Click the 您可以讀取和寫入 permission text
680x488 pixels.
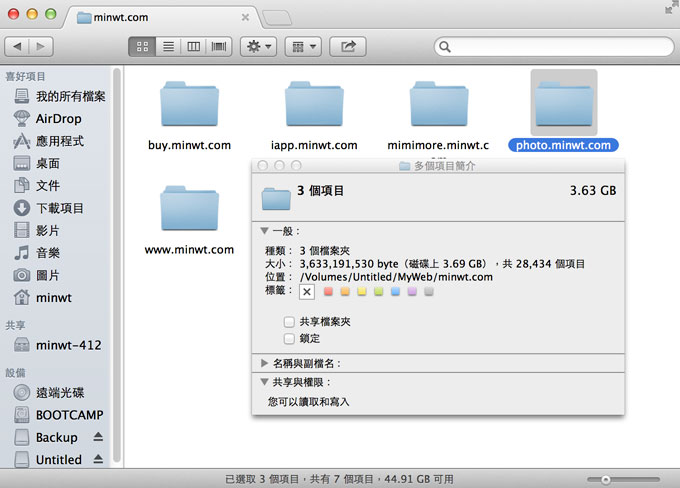pyautogui.click(x=308, y=402)
